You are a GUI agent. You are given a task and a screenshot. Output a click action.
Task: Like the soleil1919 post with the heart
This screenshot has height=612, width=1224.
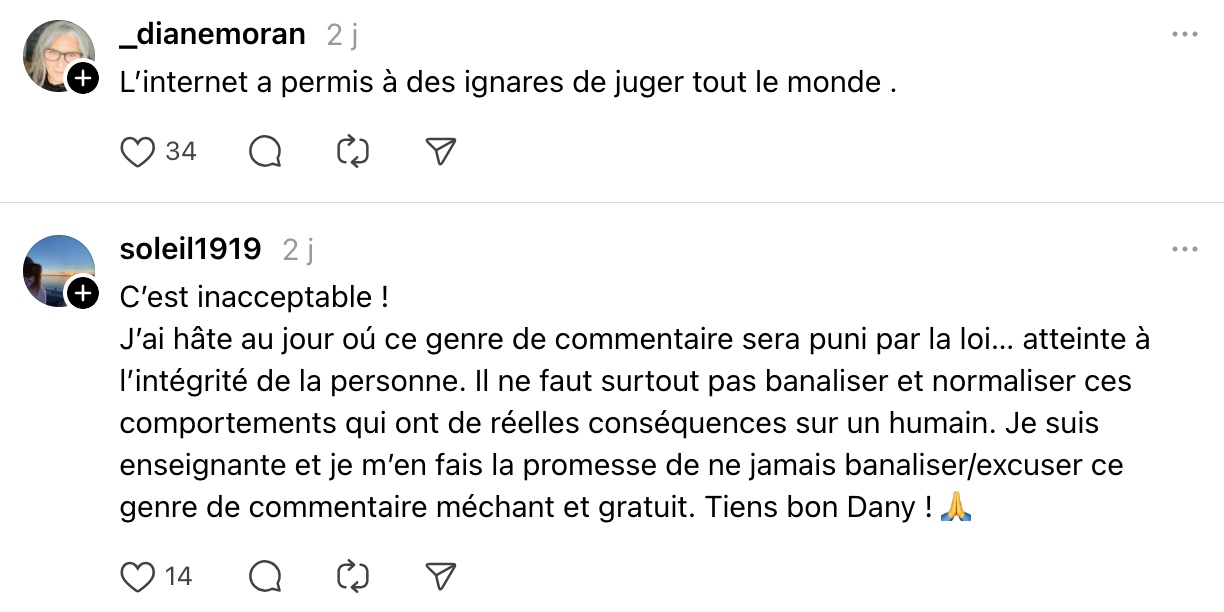click(137, 577)
